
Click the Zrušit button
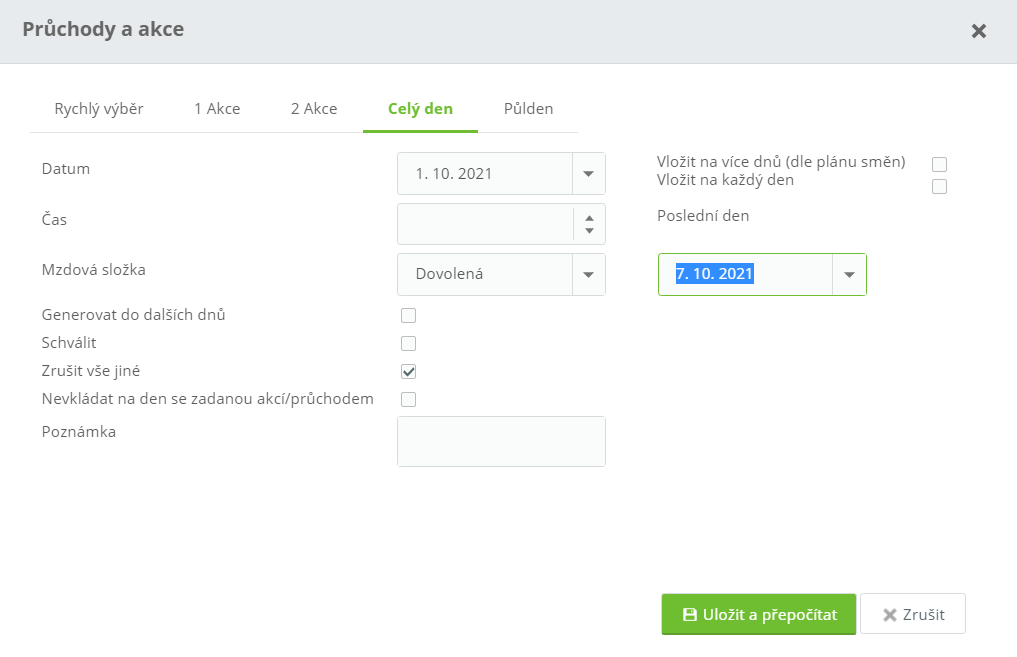tap(913, 615)
